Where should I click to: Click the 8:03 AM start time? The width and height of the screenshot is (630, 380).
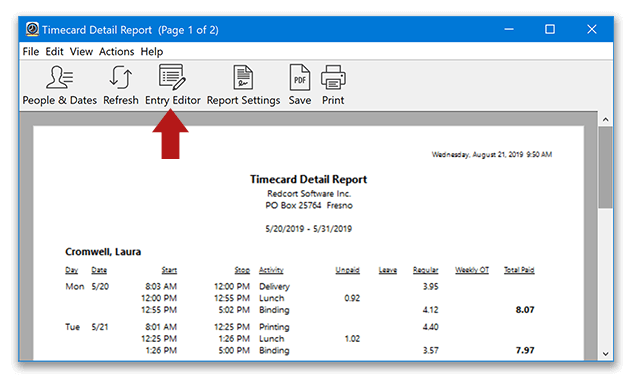pyautogui.click(x=161, y=286)
